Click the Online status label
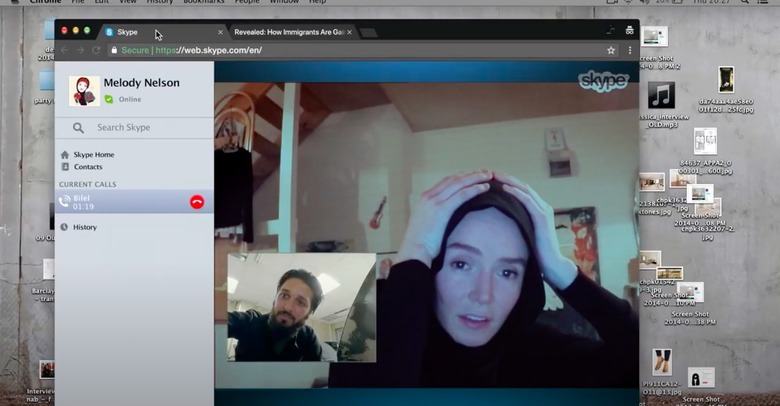Screen dimensions: 780x406 coord(130,100)
